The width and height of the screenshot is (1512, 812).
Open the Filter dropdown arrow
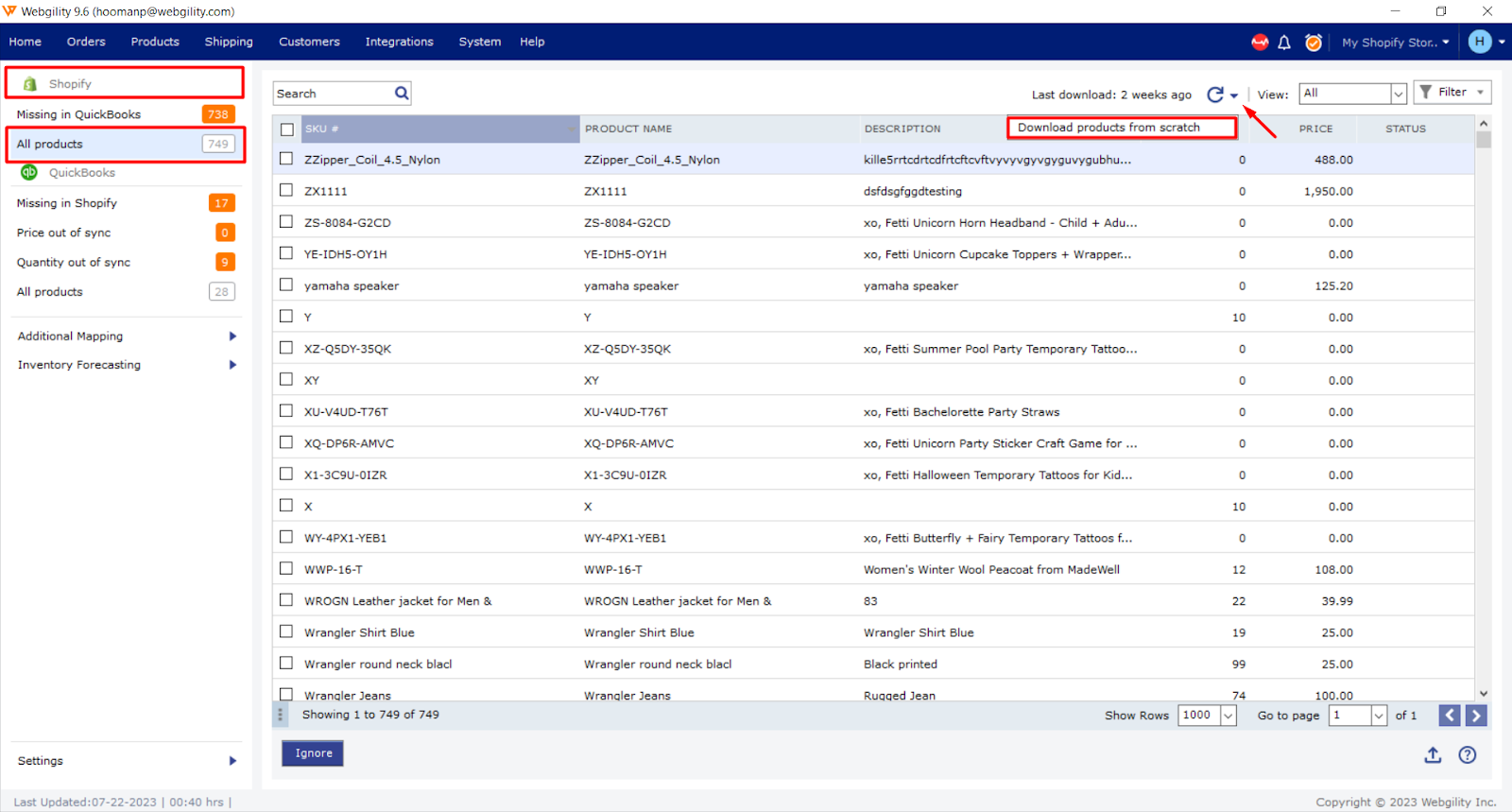[x=1481, y=93]
